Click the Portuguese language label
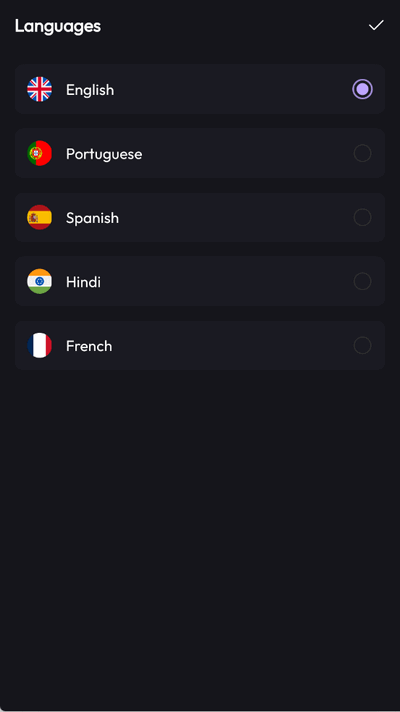This screenshot has height=712, width=400. (104, 154)
